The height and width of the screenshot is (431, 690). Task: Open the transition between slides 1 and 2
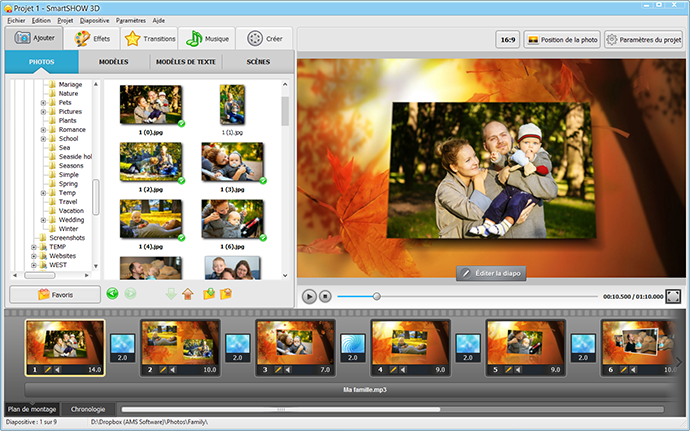121,345
